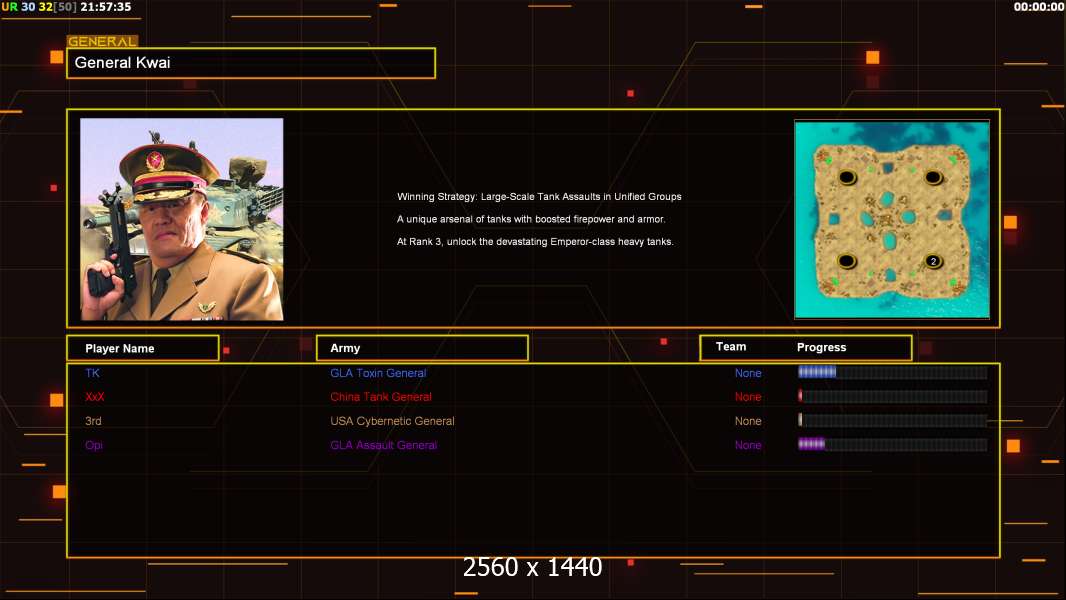The width and height of the screenshot is (1066, 600).
Task: Click 3rd's loading progress bar
Action: point(892,420)
